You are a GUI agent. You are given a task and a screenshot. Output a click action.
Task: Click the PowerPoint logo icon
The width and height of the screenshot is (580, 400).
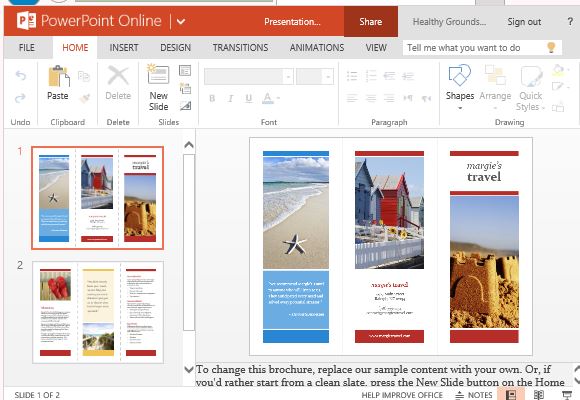[x=27, y=21]
